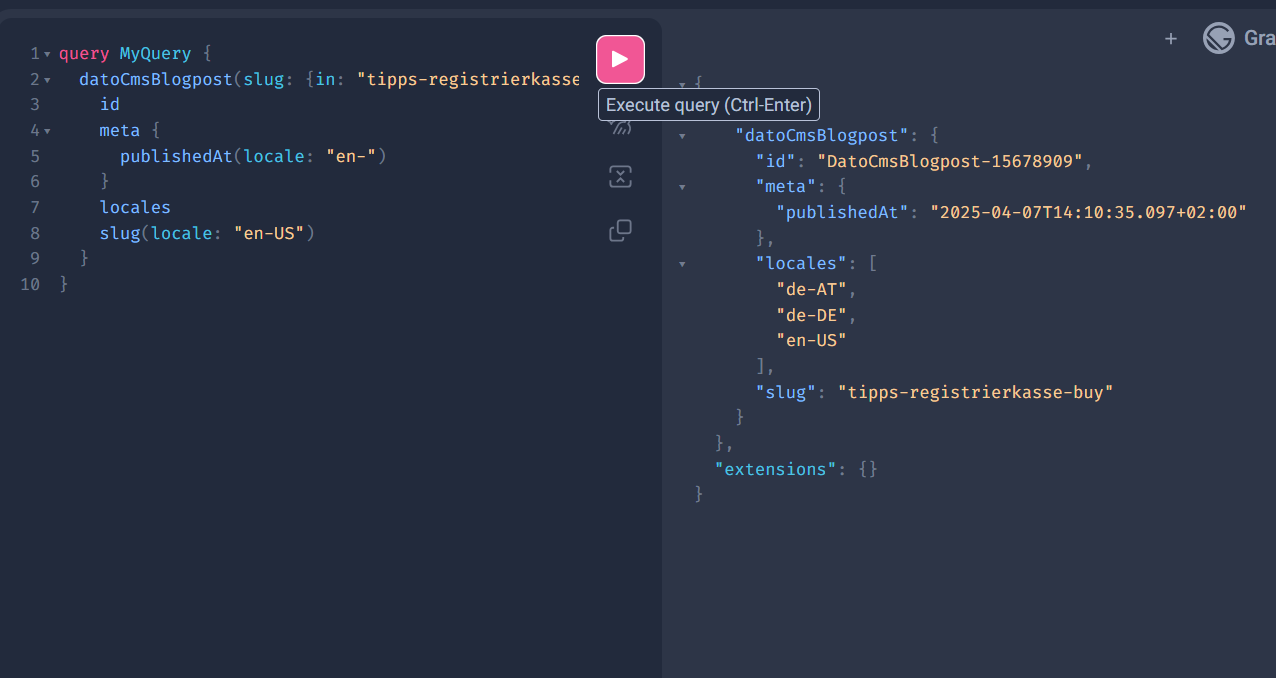Click line number 10 in the gutter
The width and height of the screenshot is (1276, 678).
pos(30,284)
